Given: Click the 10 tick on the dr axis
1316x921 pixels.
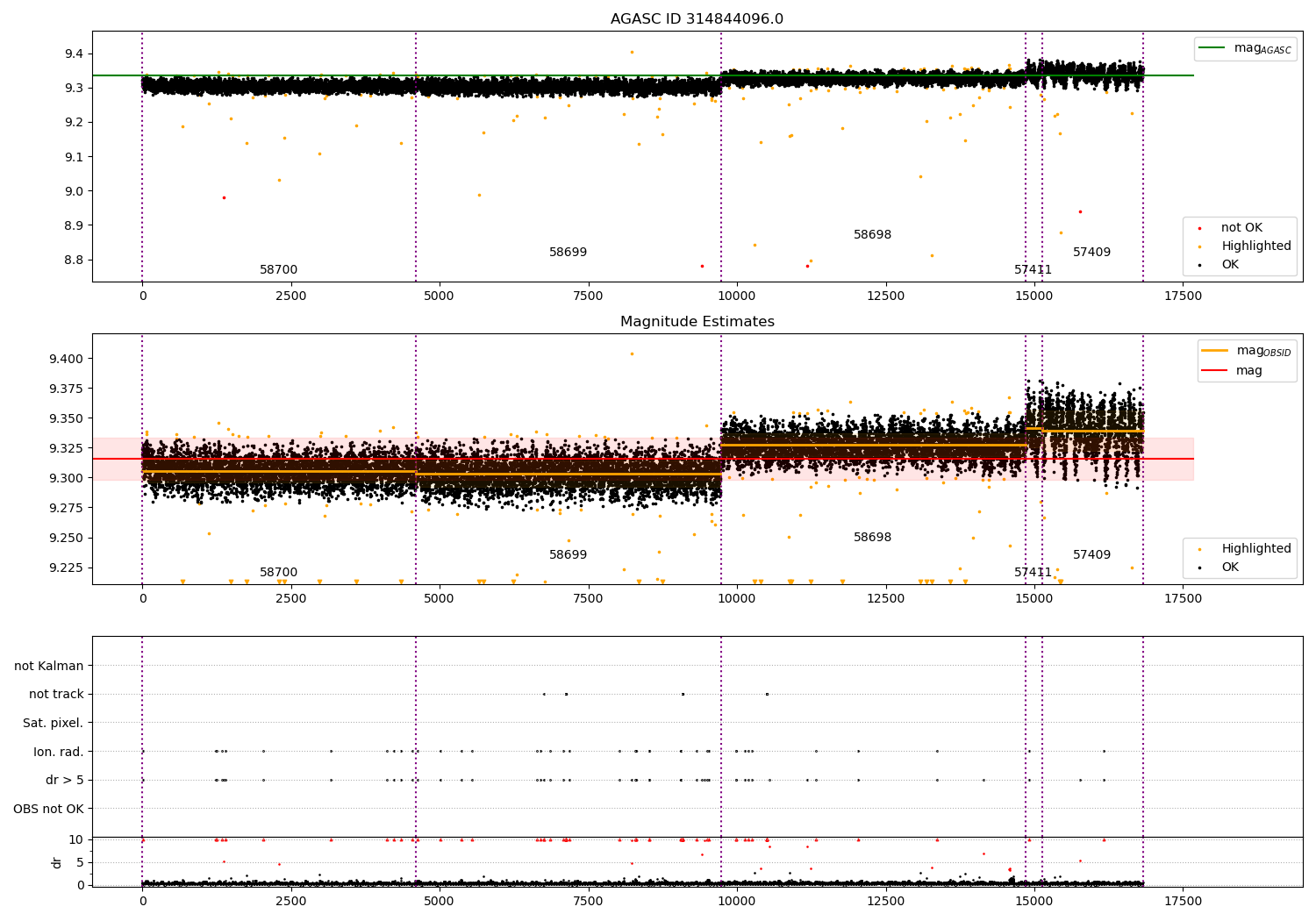Looking at the screenshot, I should tap(77, 839).
